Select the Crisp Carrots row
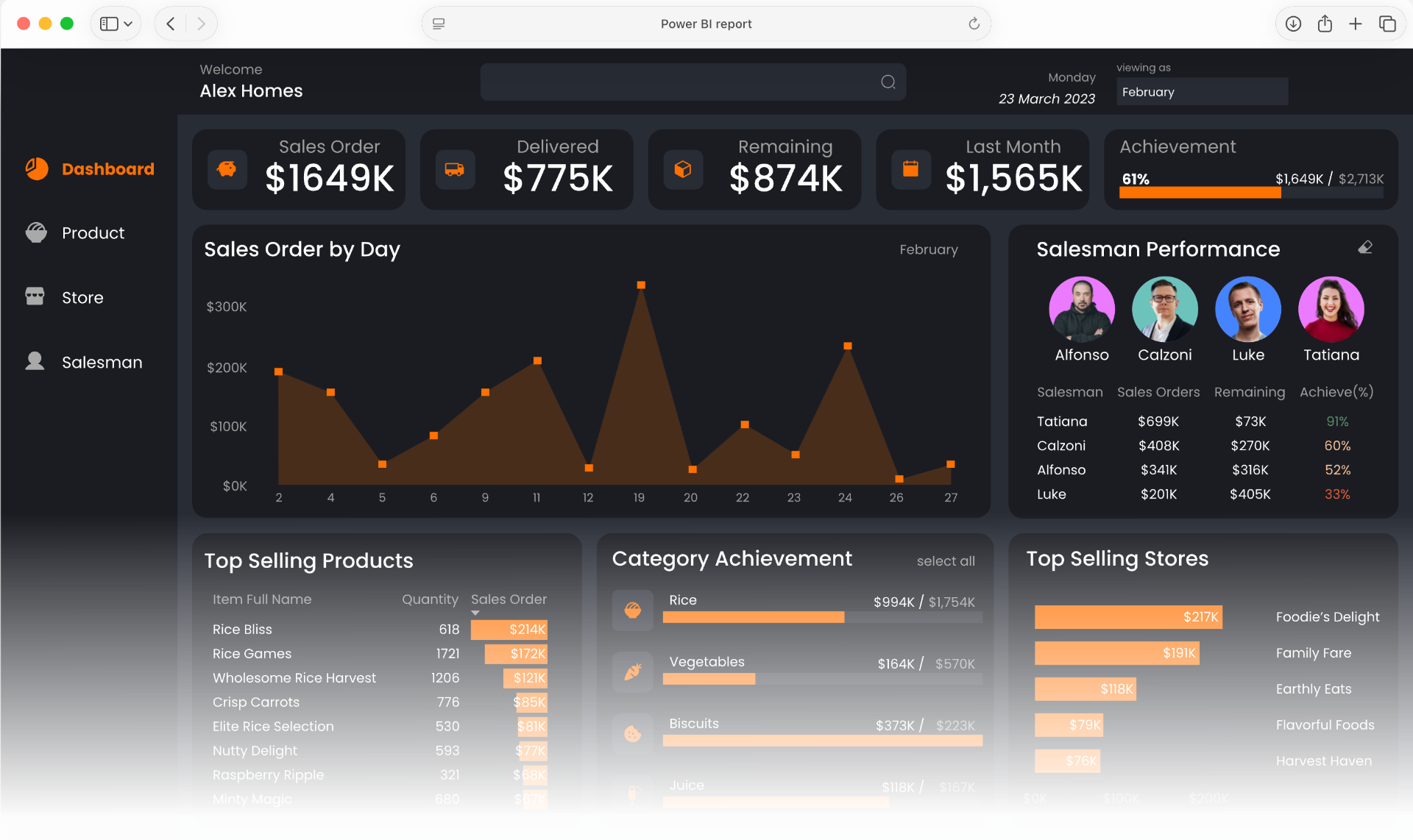This screenshot has height=840, width=1413. (380, 702)
